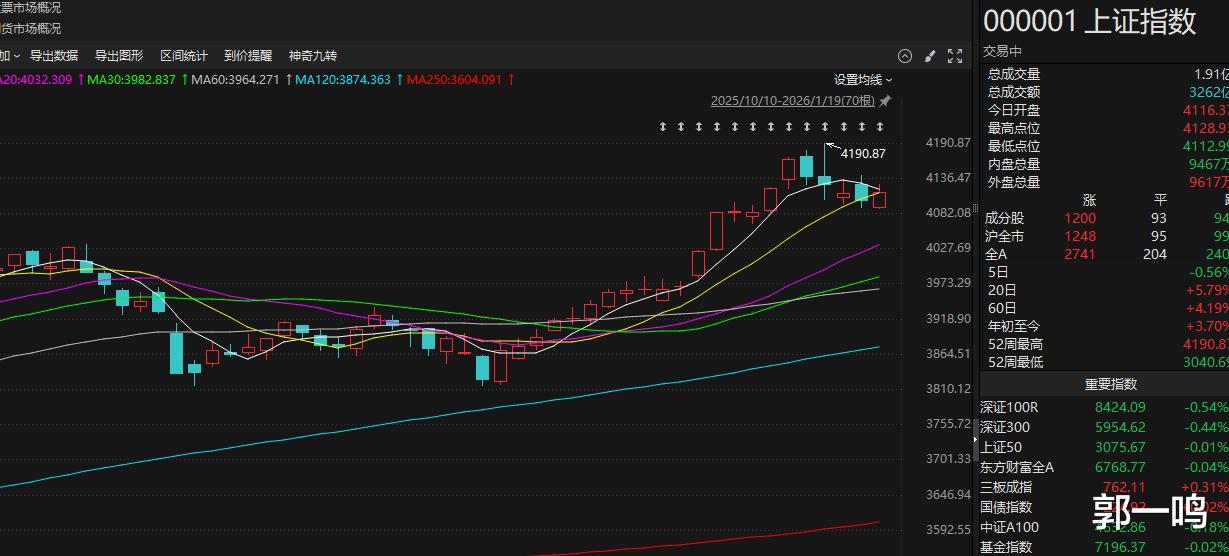
Task: Click 总成交额 label in quote panel
Action: coord(1014,92)
